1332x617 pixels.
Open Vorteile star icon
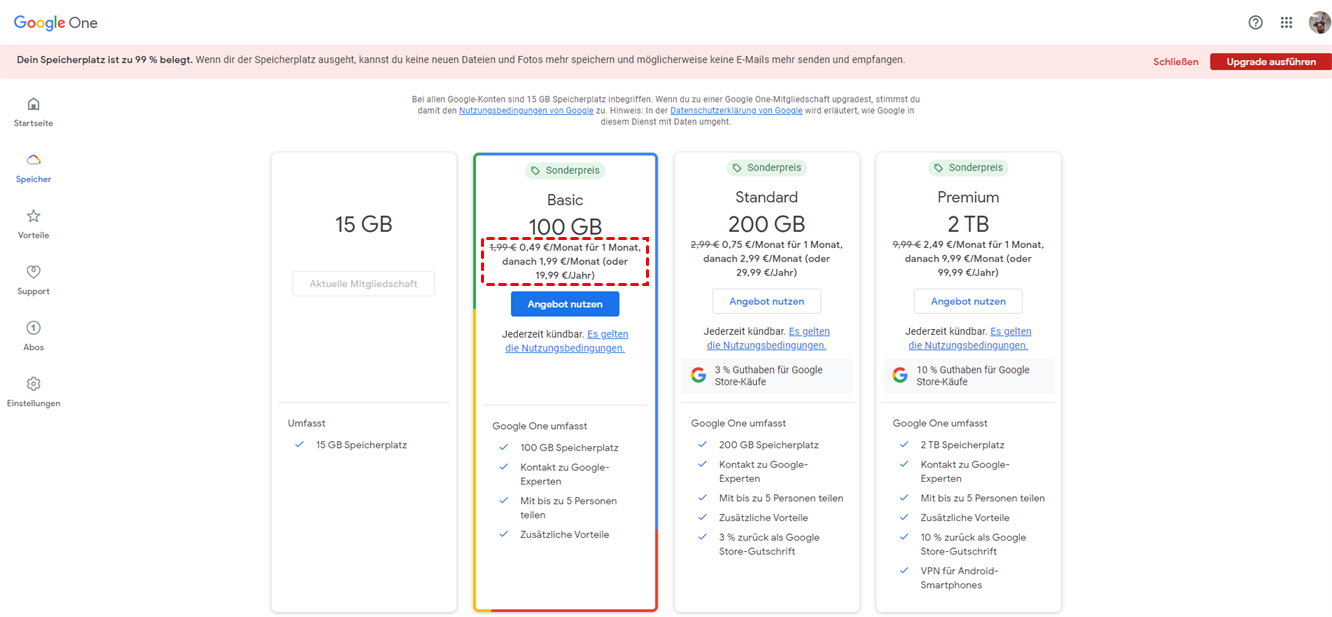tap(33, 216)
